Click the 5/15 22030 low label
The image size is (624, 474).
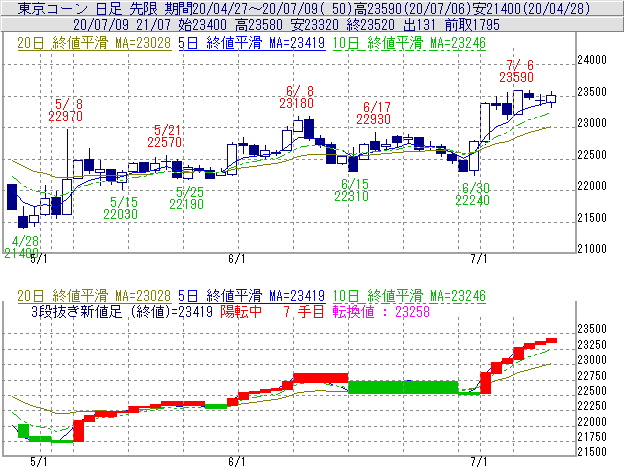coord(121,208)
